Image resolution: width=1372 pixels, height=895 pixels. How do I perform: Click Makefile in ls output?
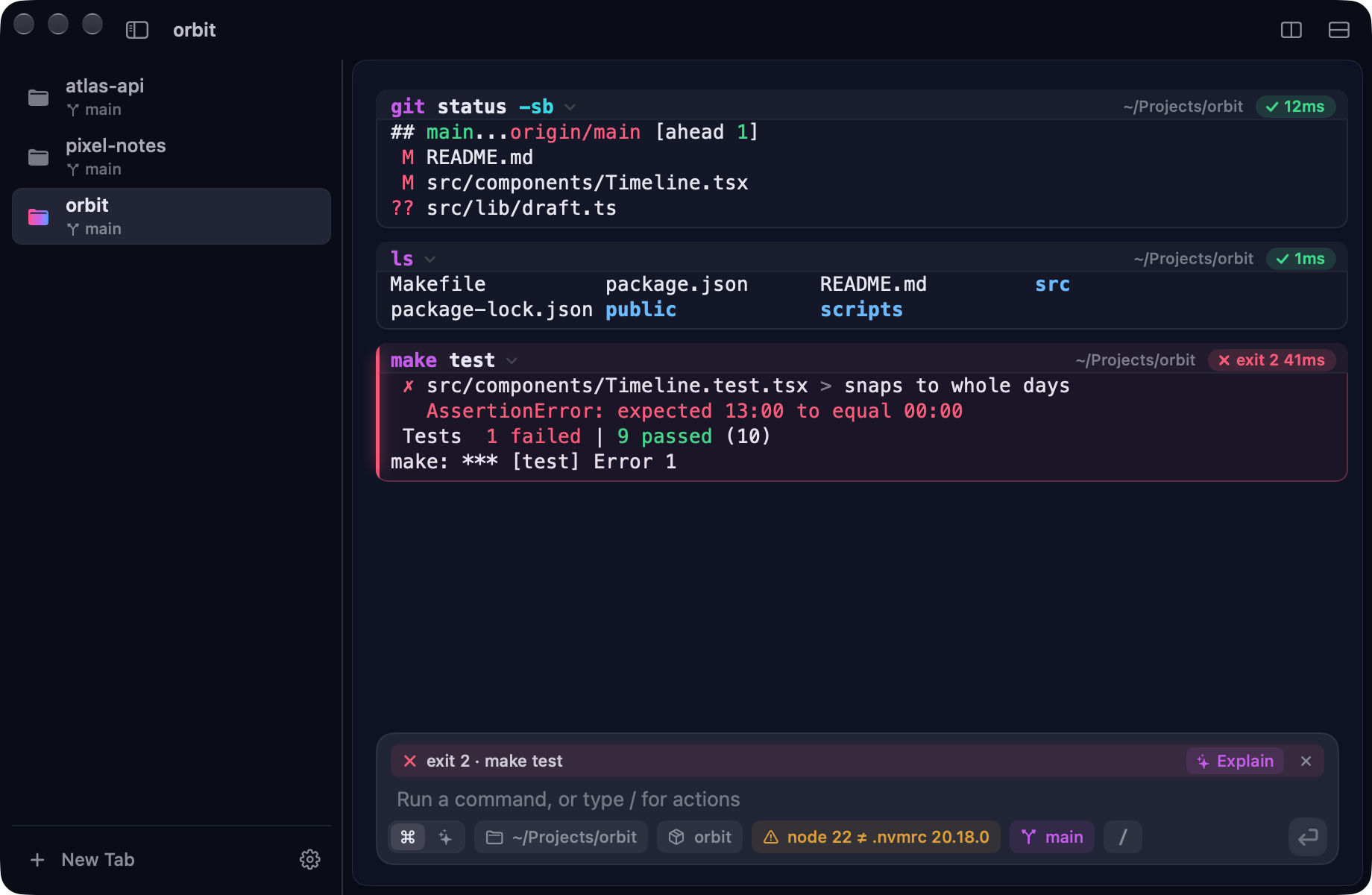438,284
